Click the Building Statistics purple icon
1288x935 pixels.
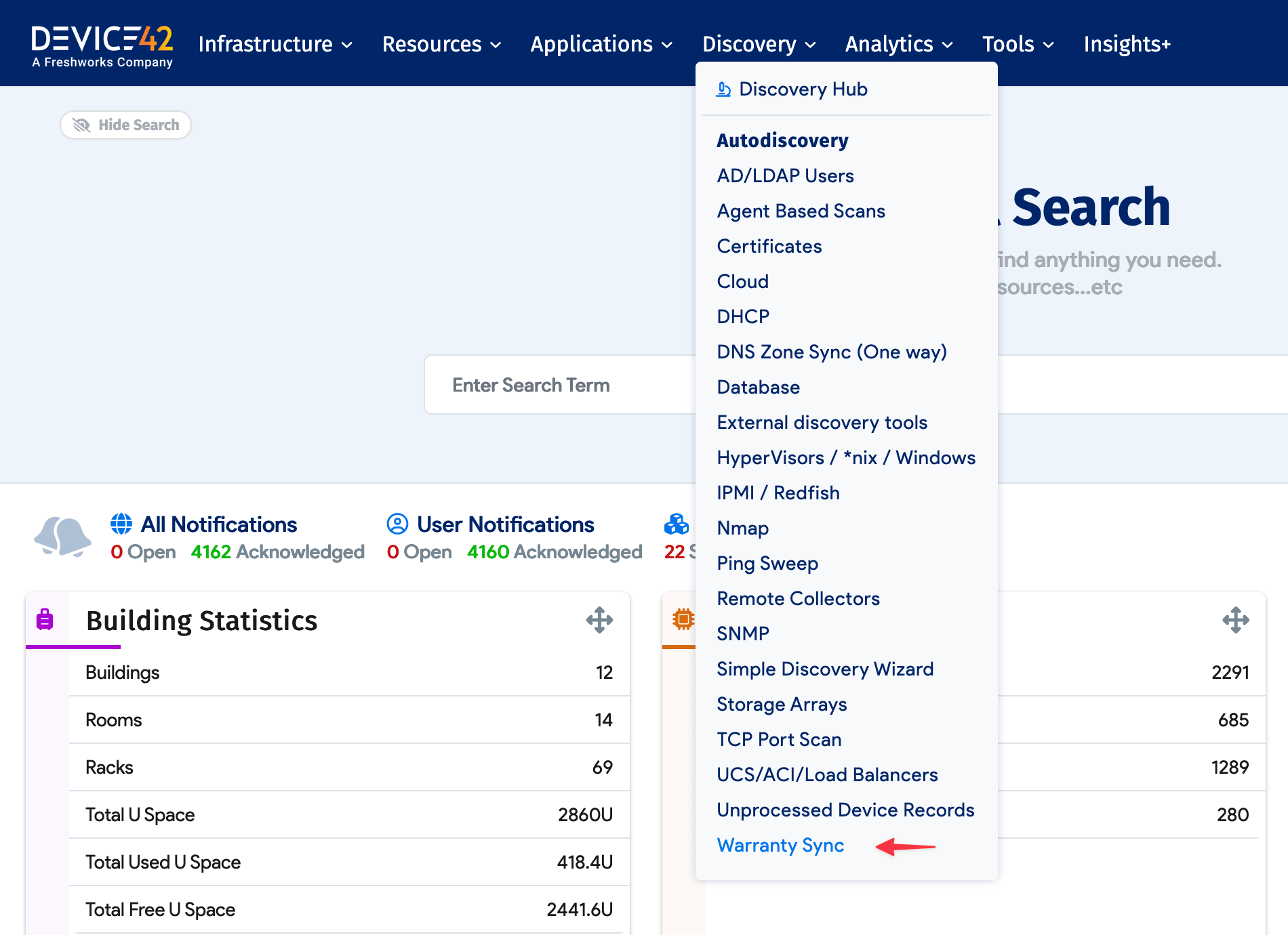[45, 619]
